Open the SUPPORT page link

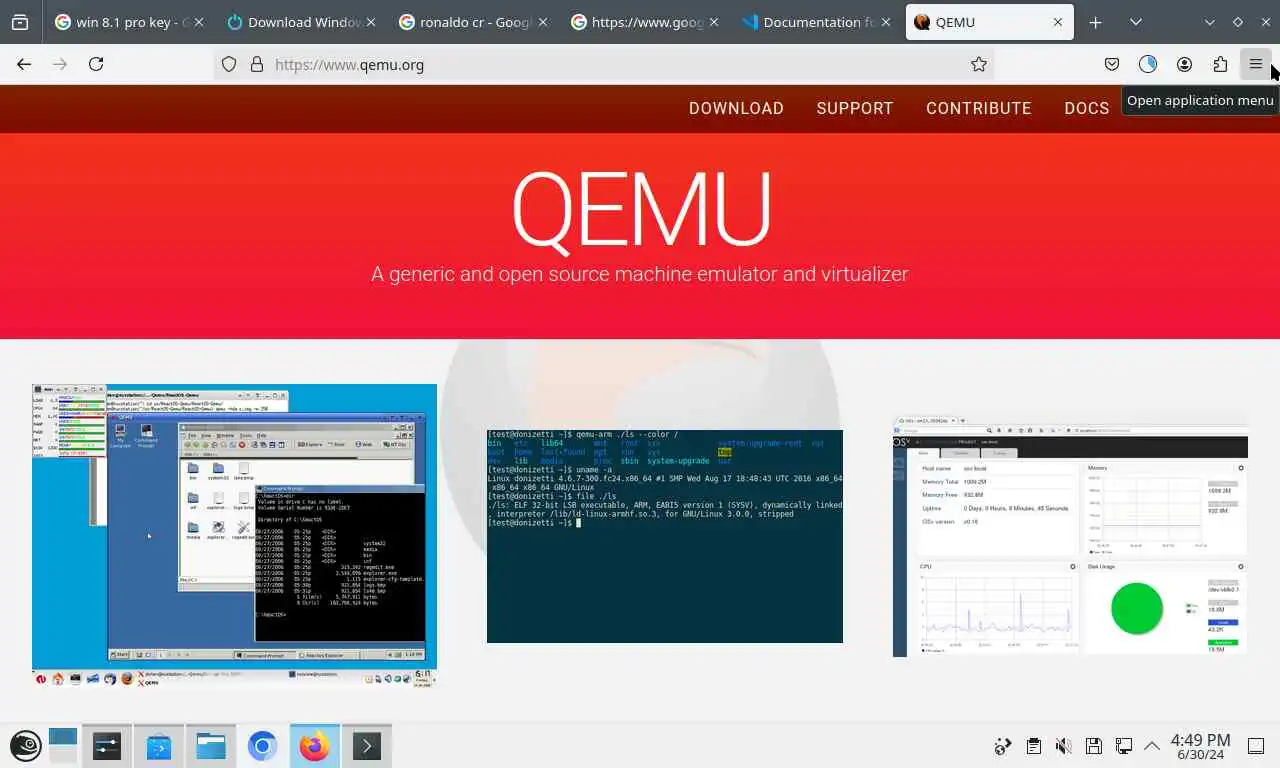[855, 108]
